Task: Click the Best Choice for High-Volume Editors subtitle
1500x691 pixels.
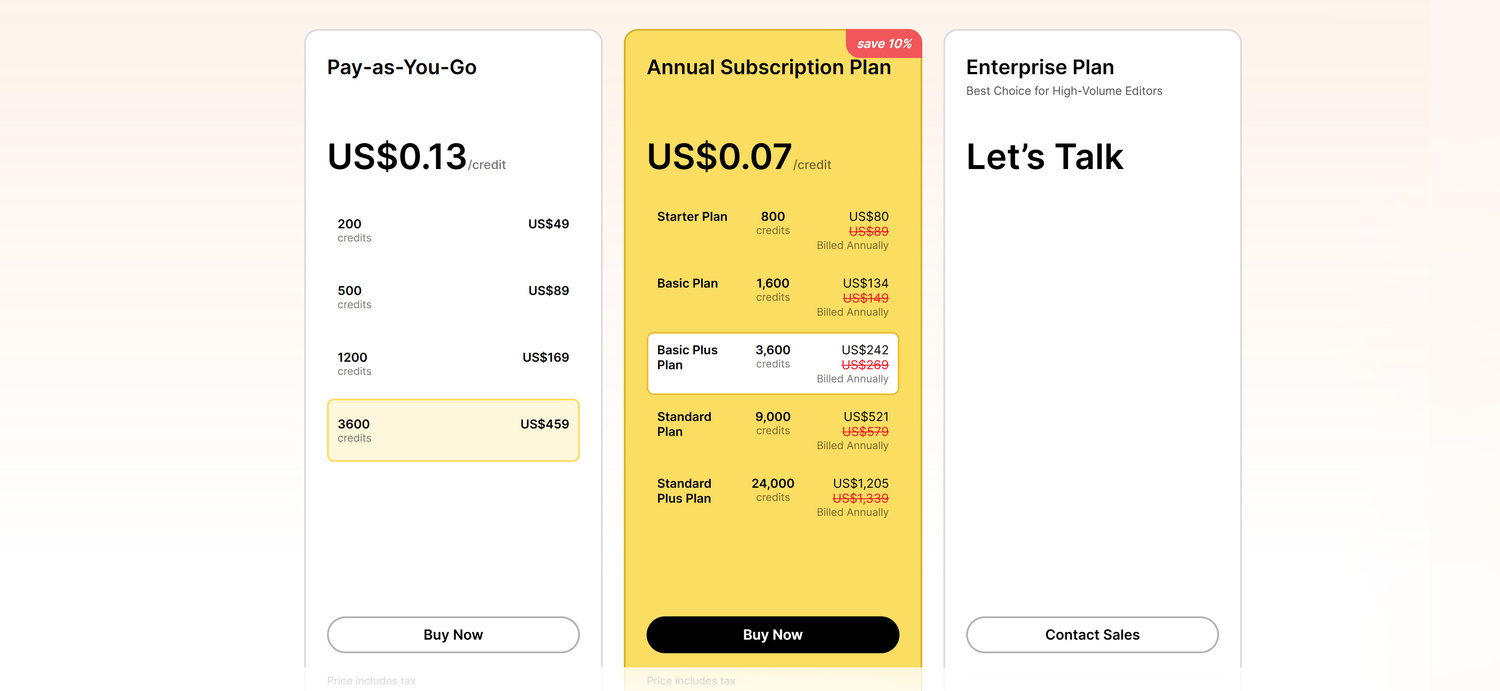Action: pos(1064,91)
